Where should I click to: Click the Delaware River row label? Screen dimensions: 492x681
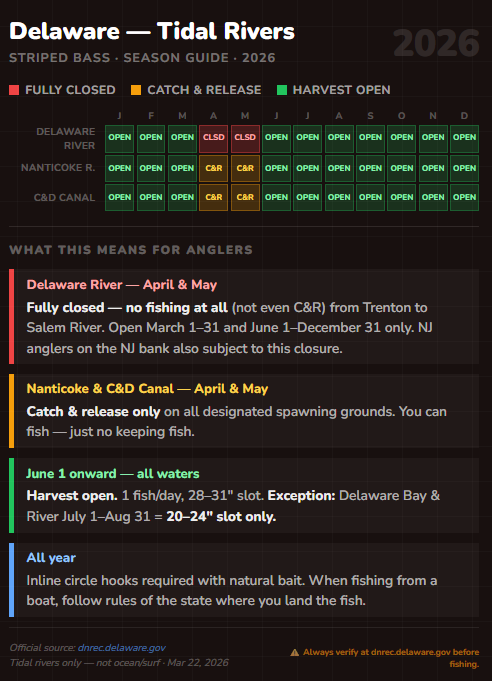(x=66, y=139)
